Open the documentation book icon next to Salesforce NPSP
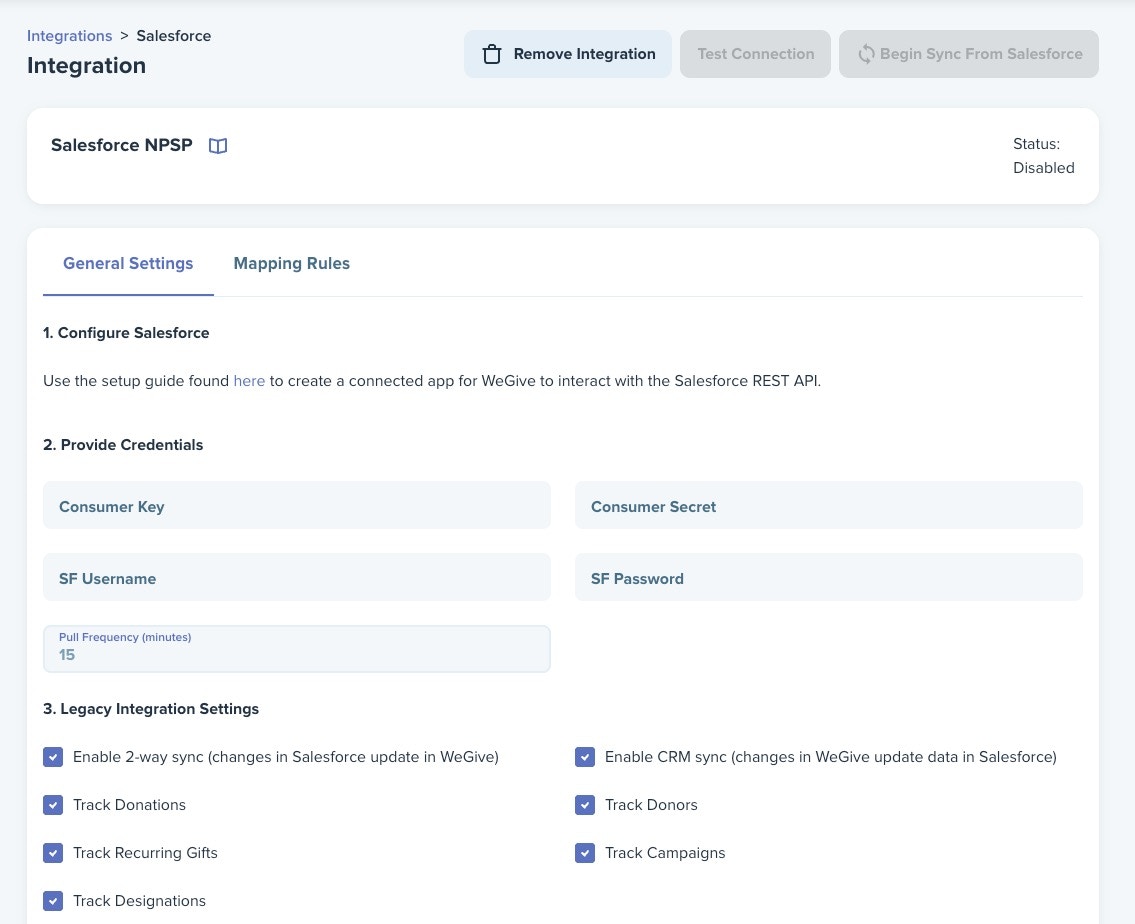Viewport: 1135px width, 924px height. (218, 146)
